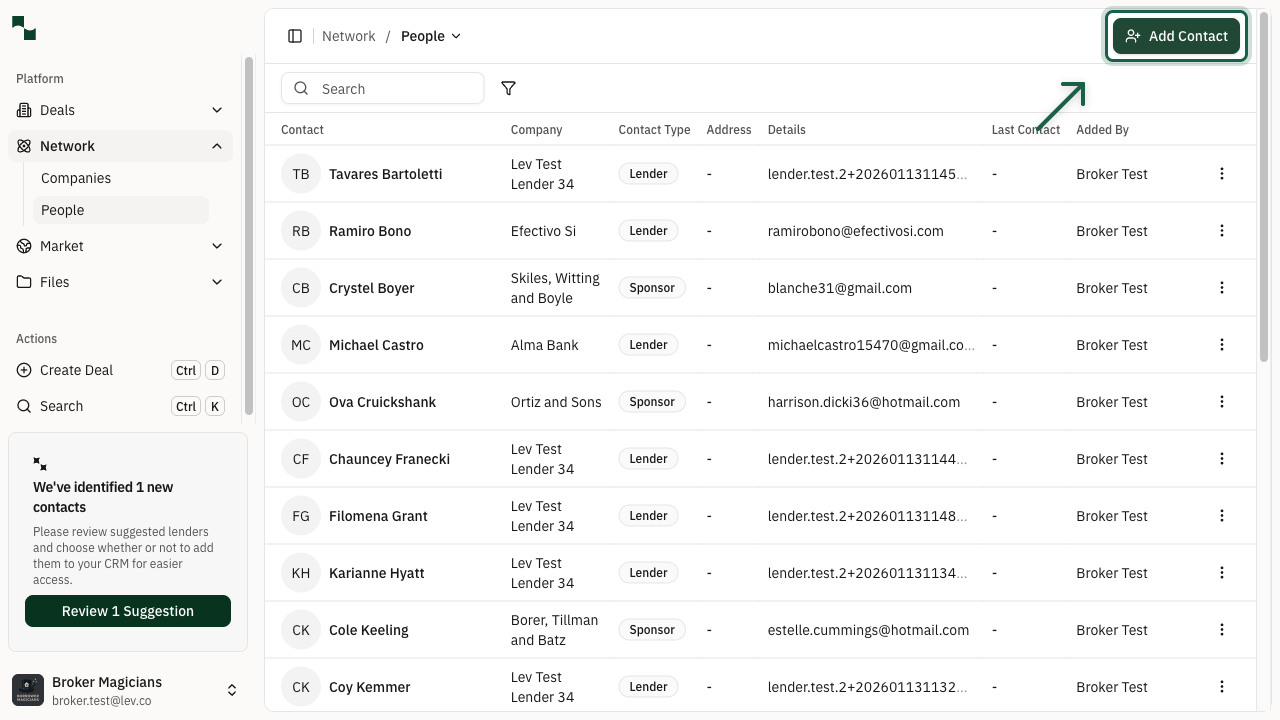Click the Lender tag on Ramiro Bono's row
This screenshot has width=1280, height=720.
pos(648,230)
